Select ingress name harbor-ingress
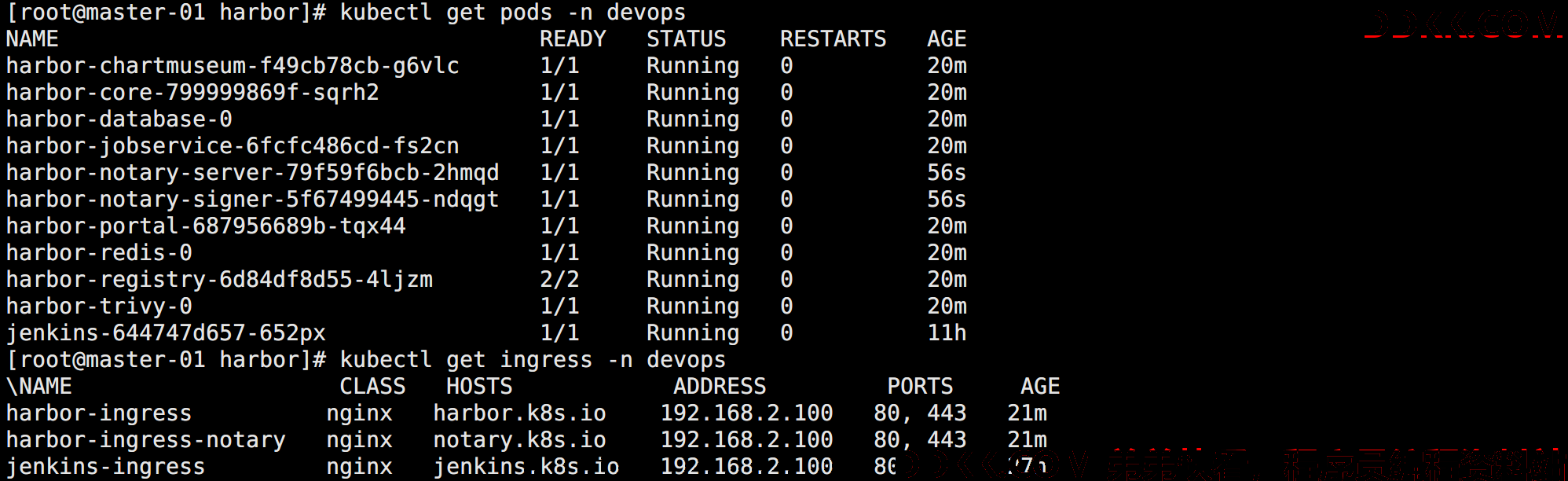The height and width of the screenshot is (481, 1568). (x=99, y=413)
